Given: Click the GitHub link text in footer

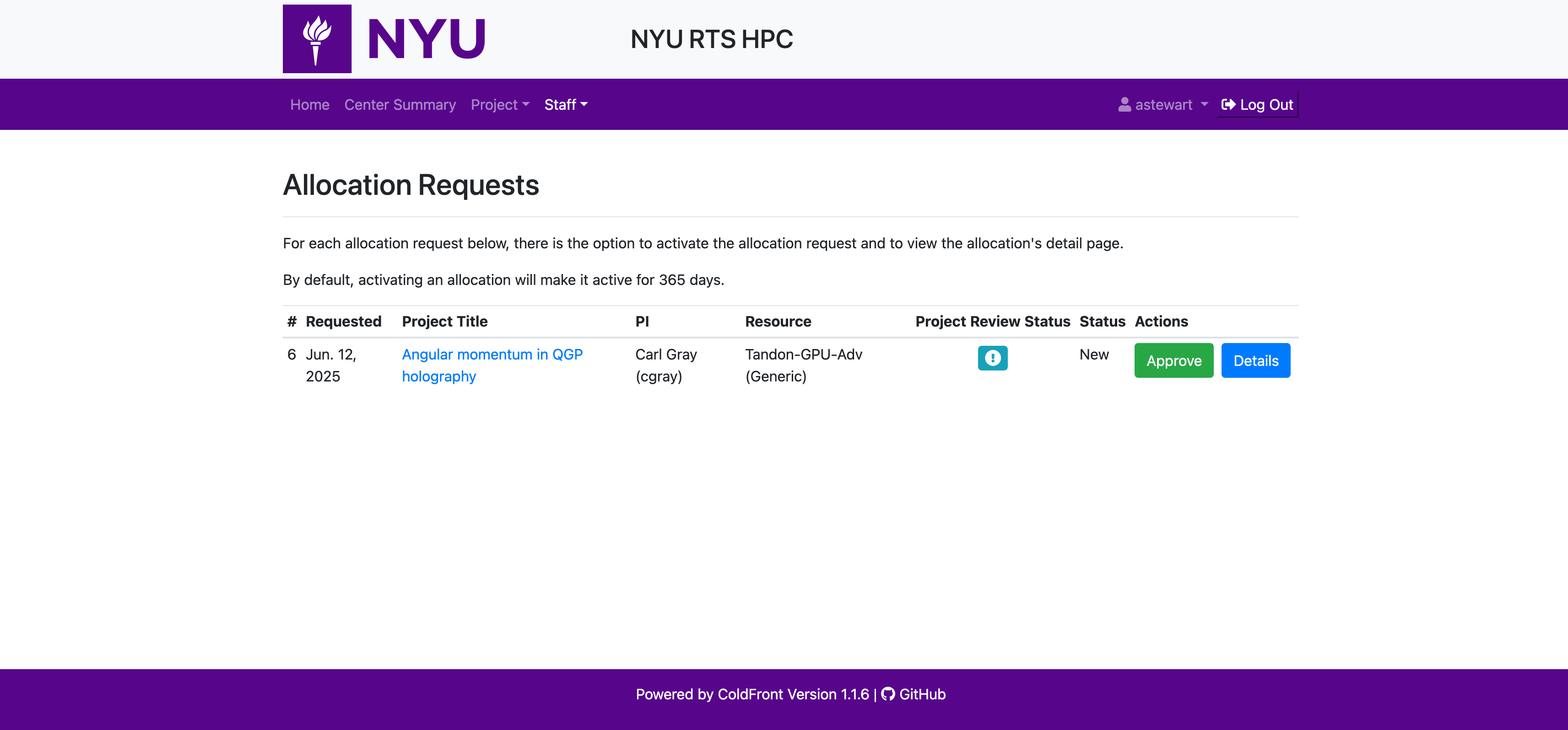Looking at the screenshot, I should [922, 694].
